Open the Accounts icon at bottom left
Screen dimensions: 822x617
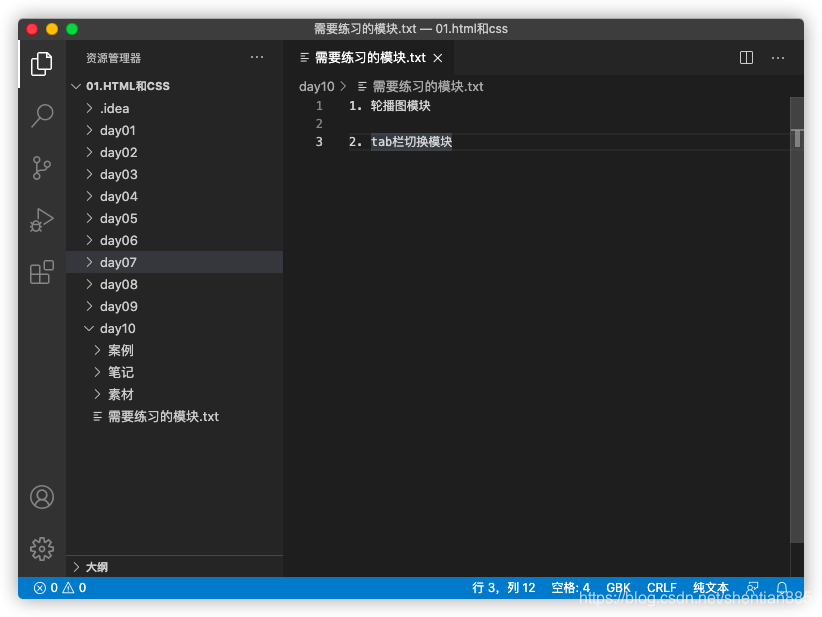tap(41, 497)
